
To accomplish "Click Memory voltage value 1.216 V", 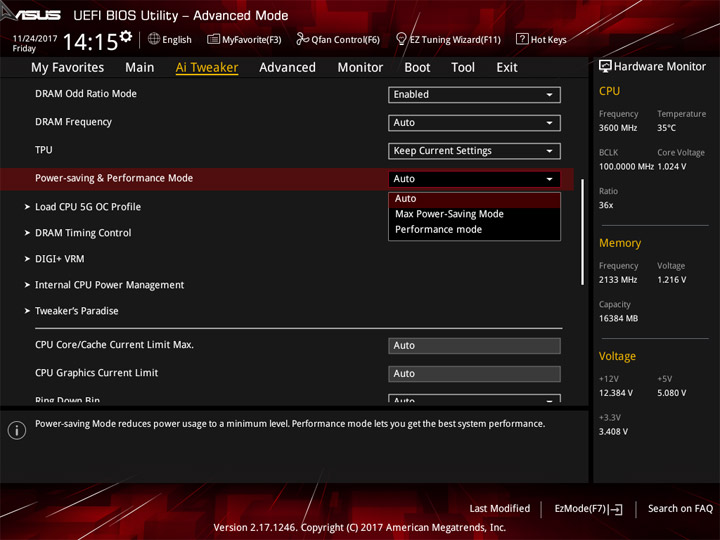I will (x=672, y=280).
